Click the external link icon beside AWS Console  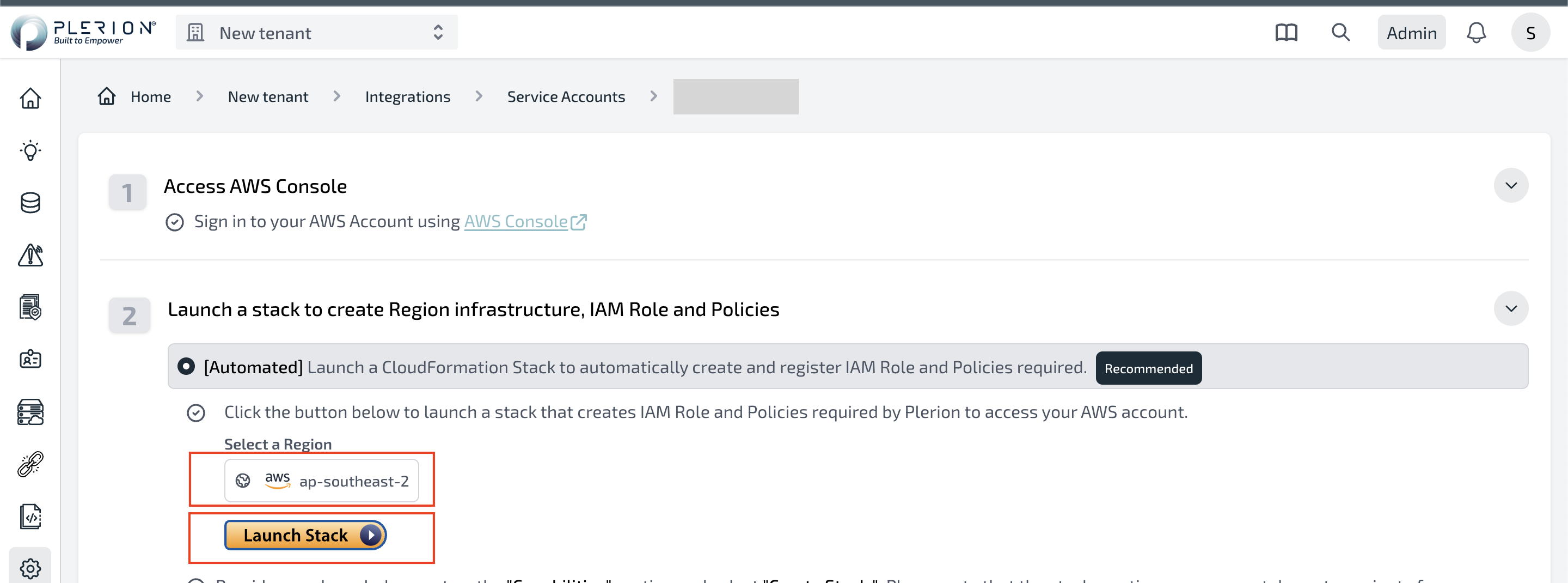coord(579,222)
